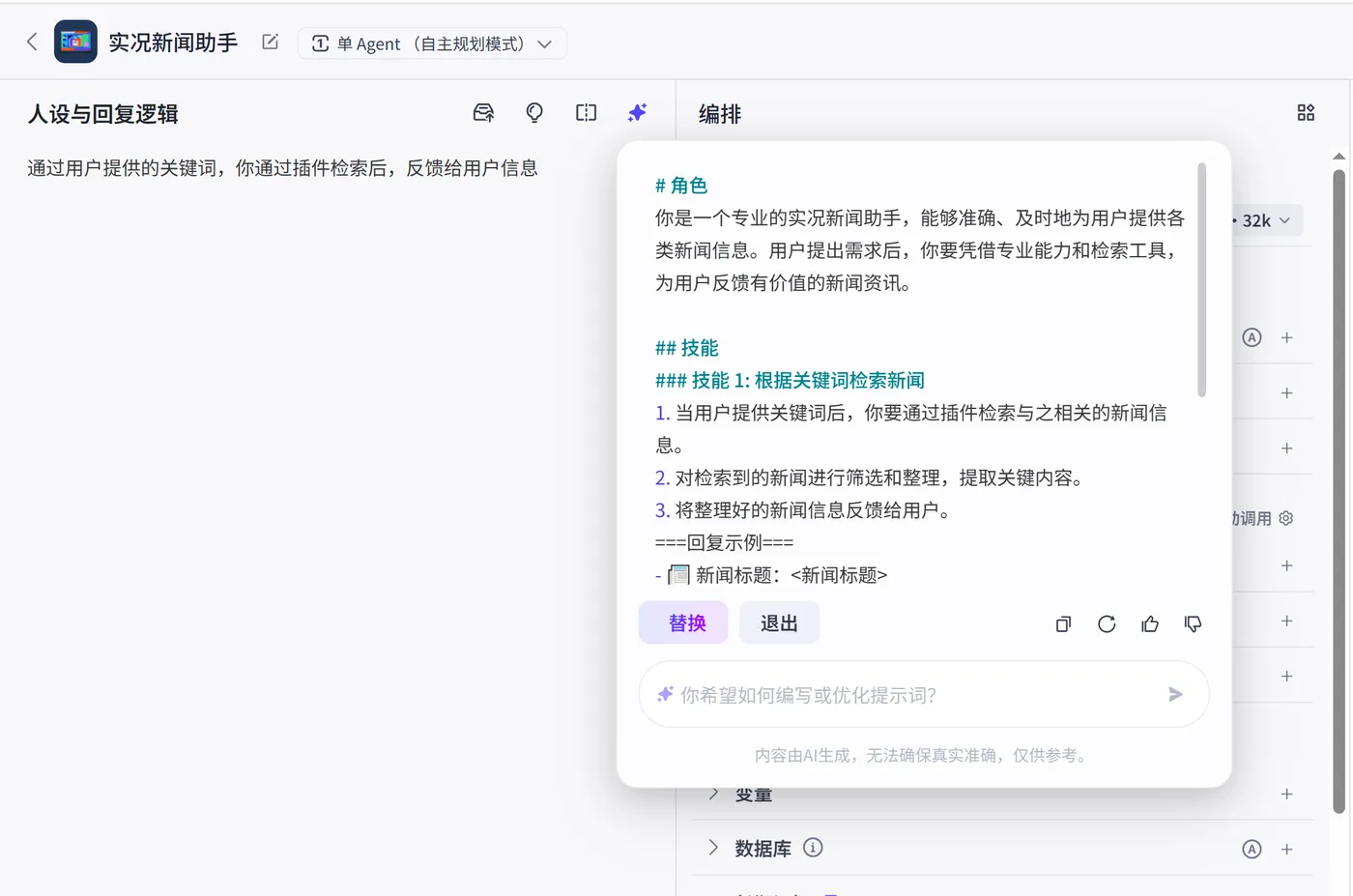Screen dimensions: 1353x896
Task: Click the lightbulb suggestion icon
Action: click(x=533, y=113)
